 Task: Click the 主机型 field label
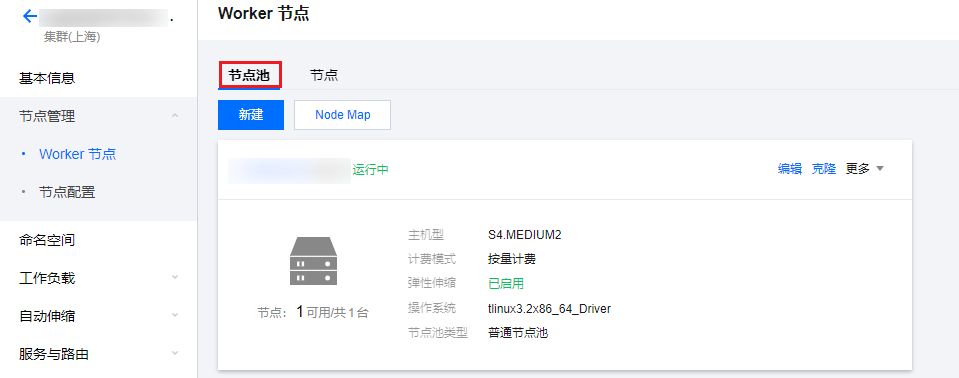tap(426, 235)
